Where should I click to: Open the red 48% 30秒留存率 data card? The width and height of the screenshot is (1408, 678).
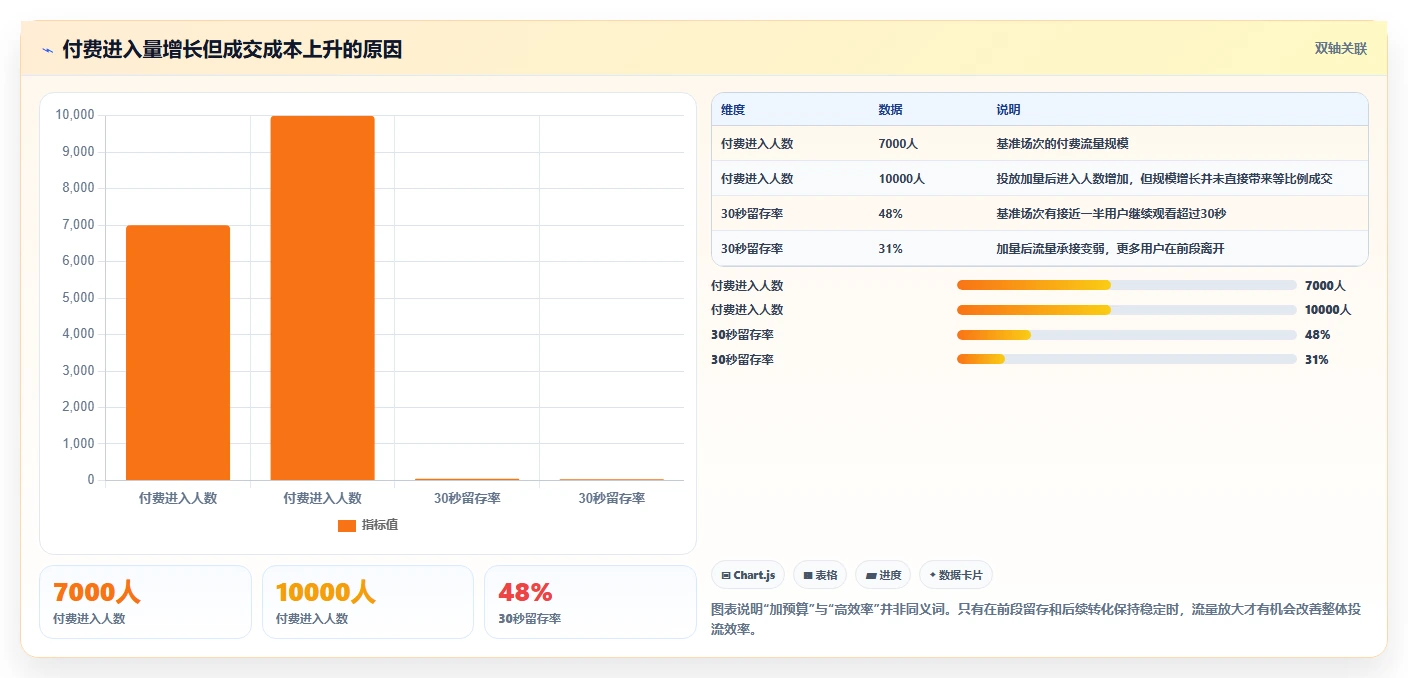590,602
